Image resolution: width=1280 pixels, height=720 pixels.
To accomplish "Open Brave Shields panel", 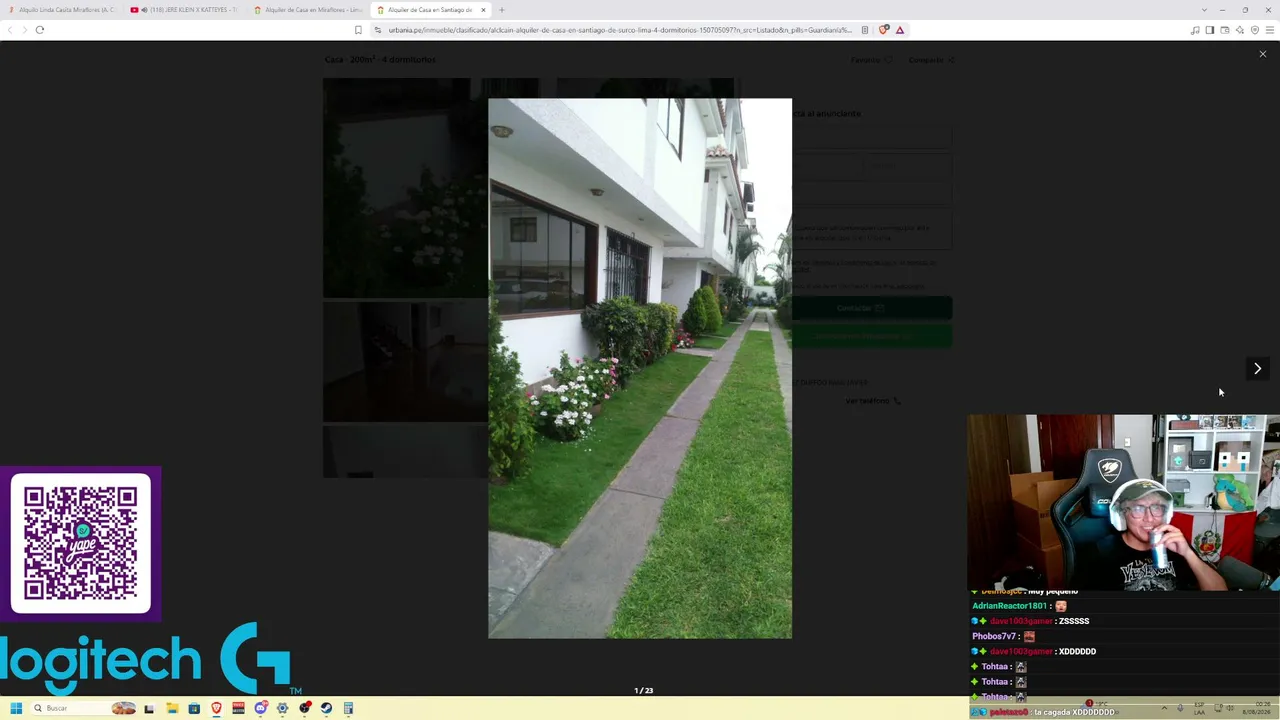I will 883,30.
